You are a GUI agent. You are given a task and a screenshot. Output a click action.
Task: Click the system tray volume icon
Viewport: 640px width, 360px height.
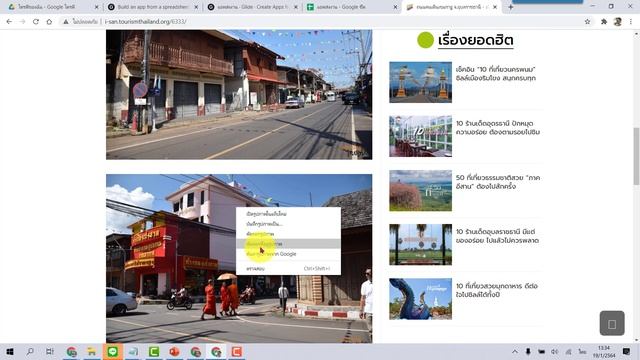554,351
